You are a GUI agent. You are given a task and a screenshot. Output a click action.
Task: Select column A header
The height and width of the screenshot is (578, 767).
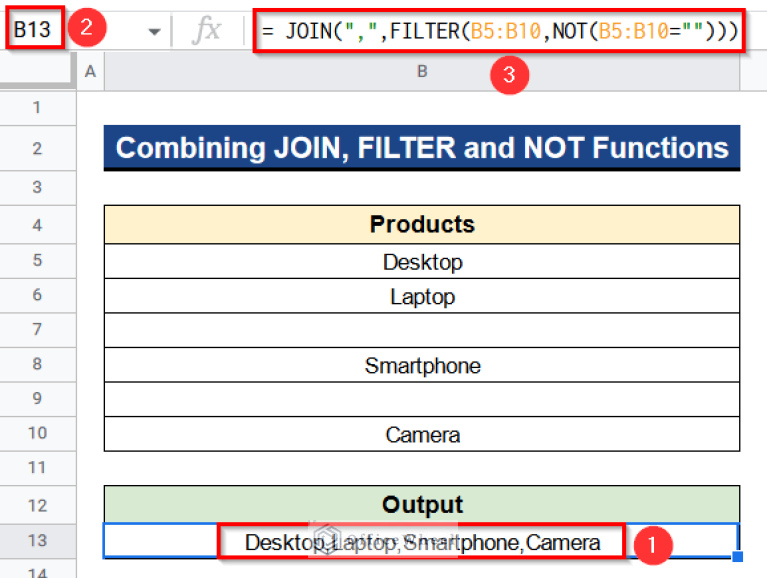pyautogui.click(x=91, y=71)
